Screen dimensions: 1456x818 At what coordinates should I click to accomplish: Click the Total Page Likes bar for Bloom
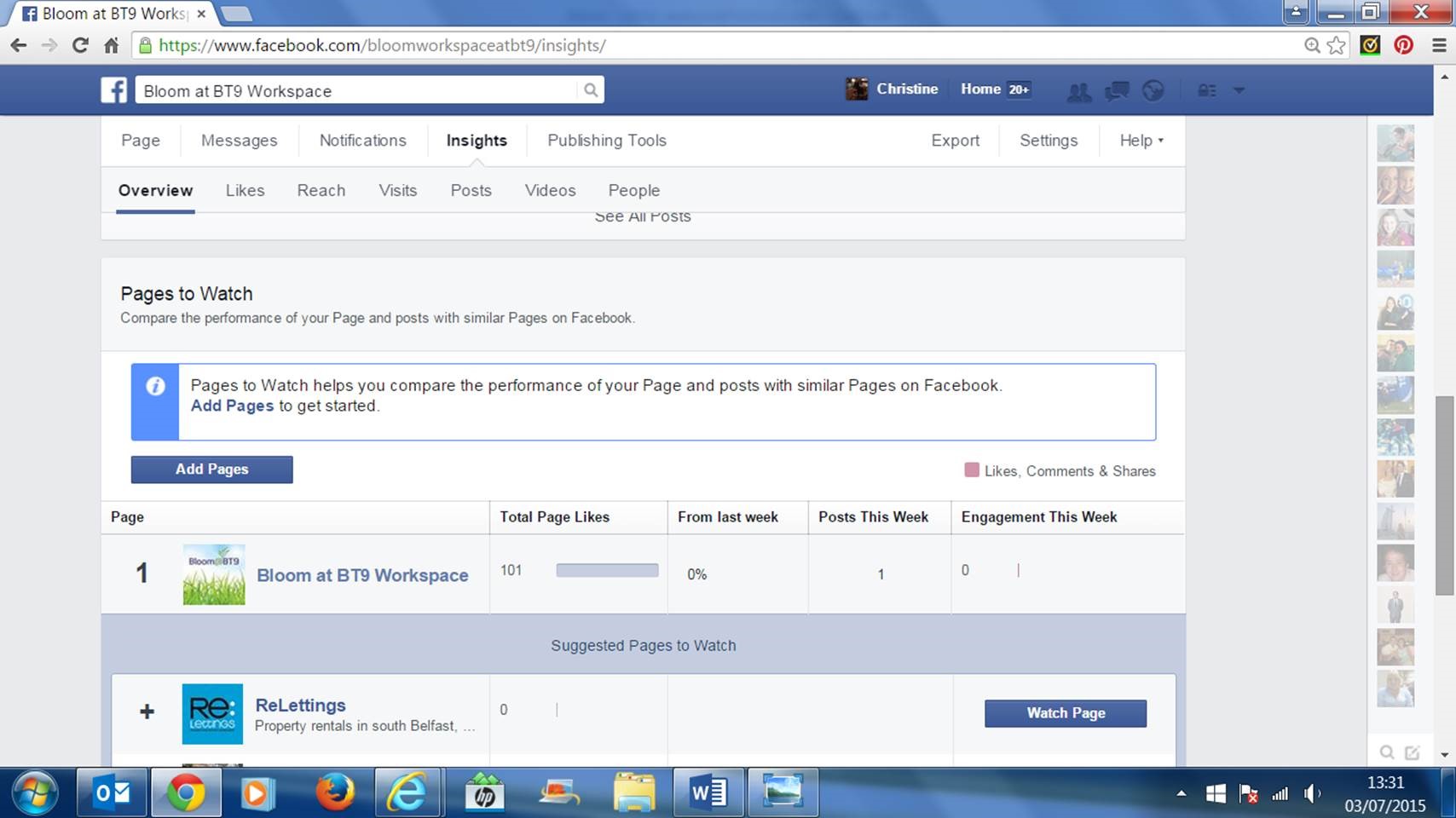[607, 570]
